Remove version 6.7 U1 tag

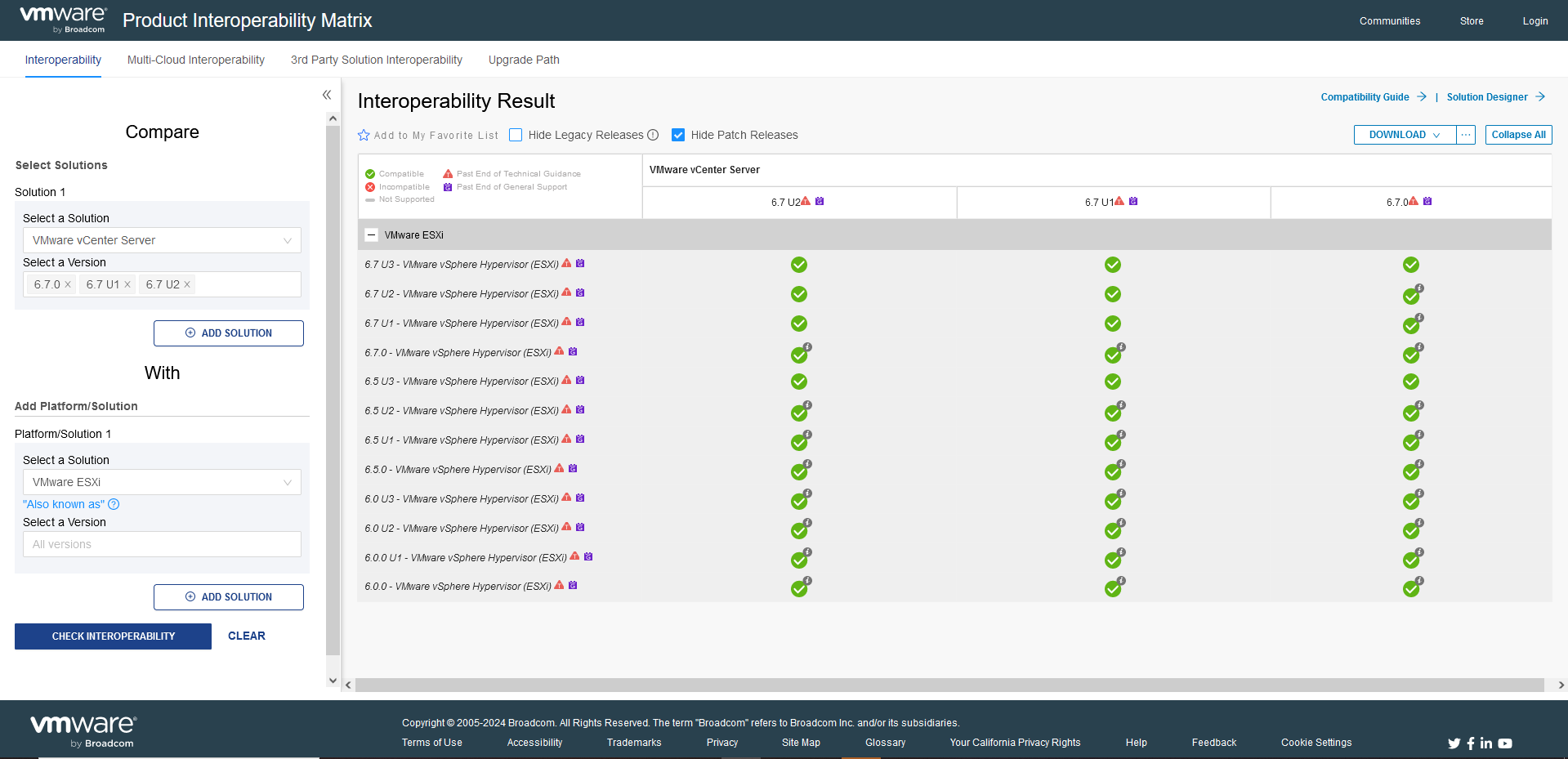point(127,284)
